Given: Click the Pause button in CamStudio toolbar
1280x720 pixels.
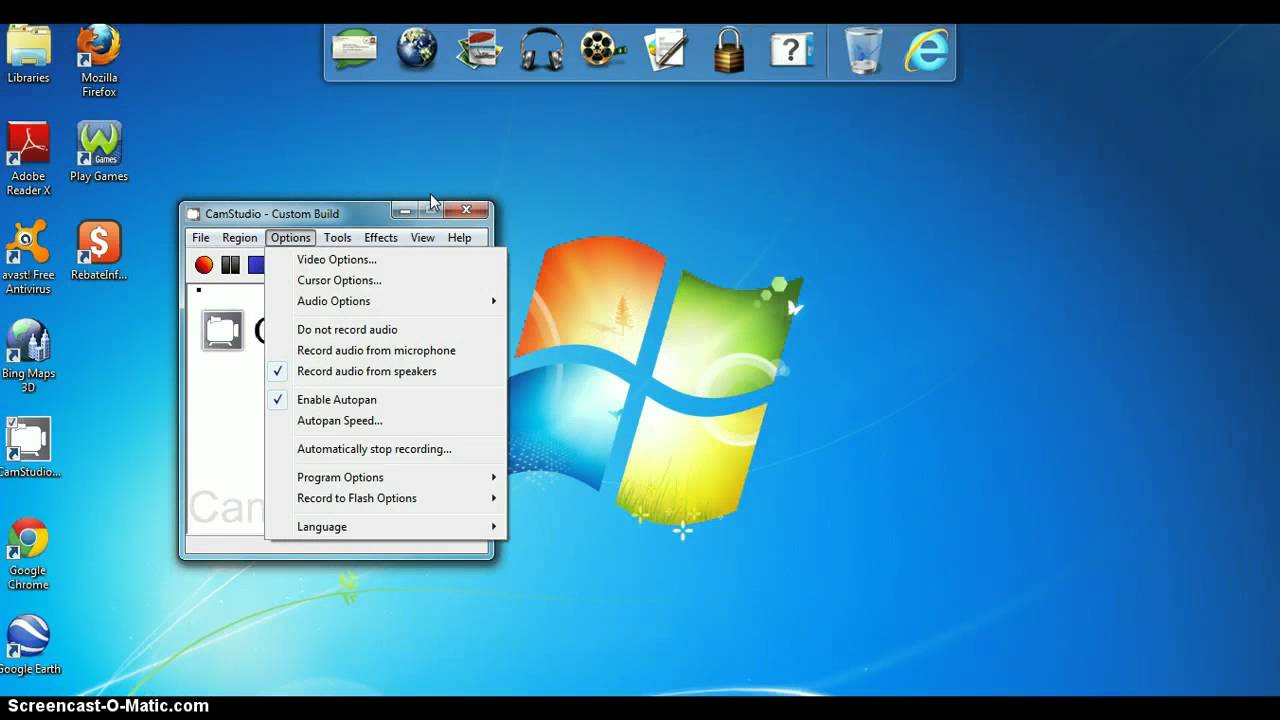Looking at the screenshot, I should 230,265.
